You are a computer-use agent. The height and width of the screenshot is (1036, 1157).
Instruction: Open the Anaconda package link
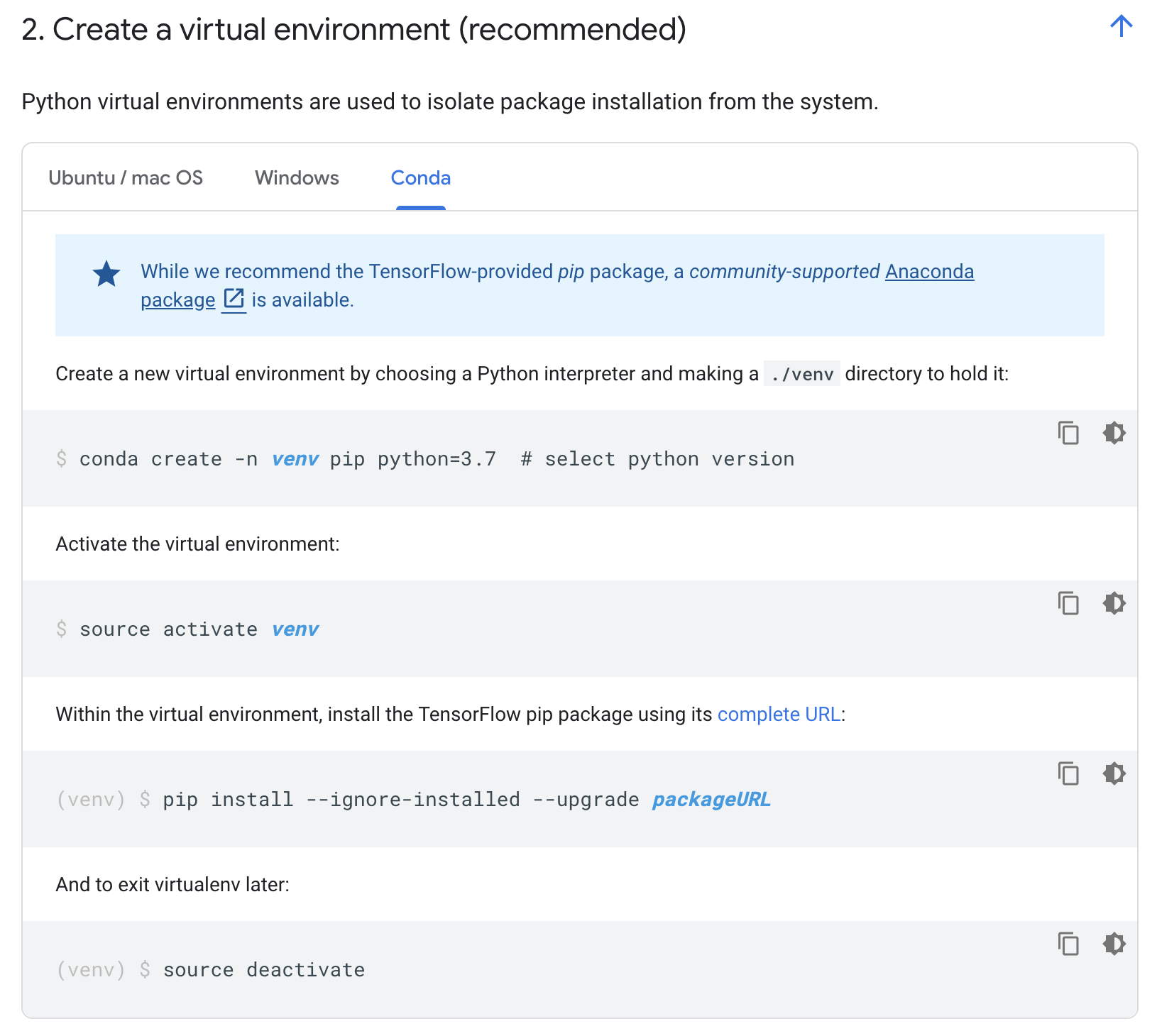pyautogui.click(x=928, y=272)
